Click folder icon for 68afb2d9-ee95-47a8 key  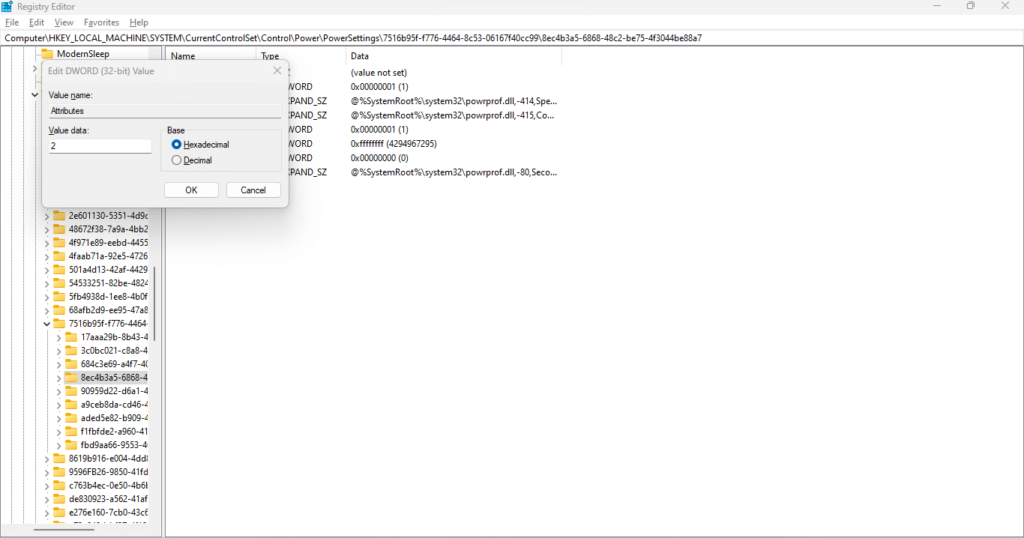[x=59, y=310]
